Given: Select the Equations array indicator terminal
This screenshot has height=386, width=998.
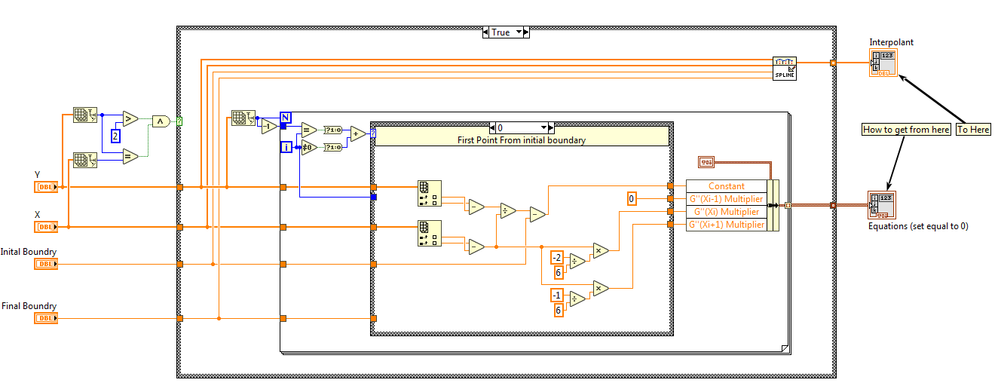Looking at the screenshot, I should [x=882, y=205].
